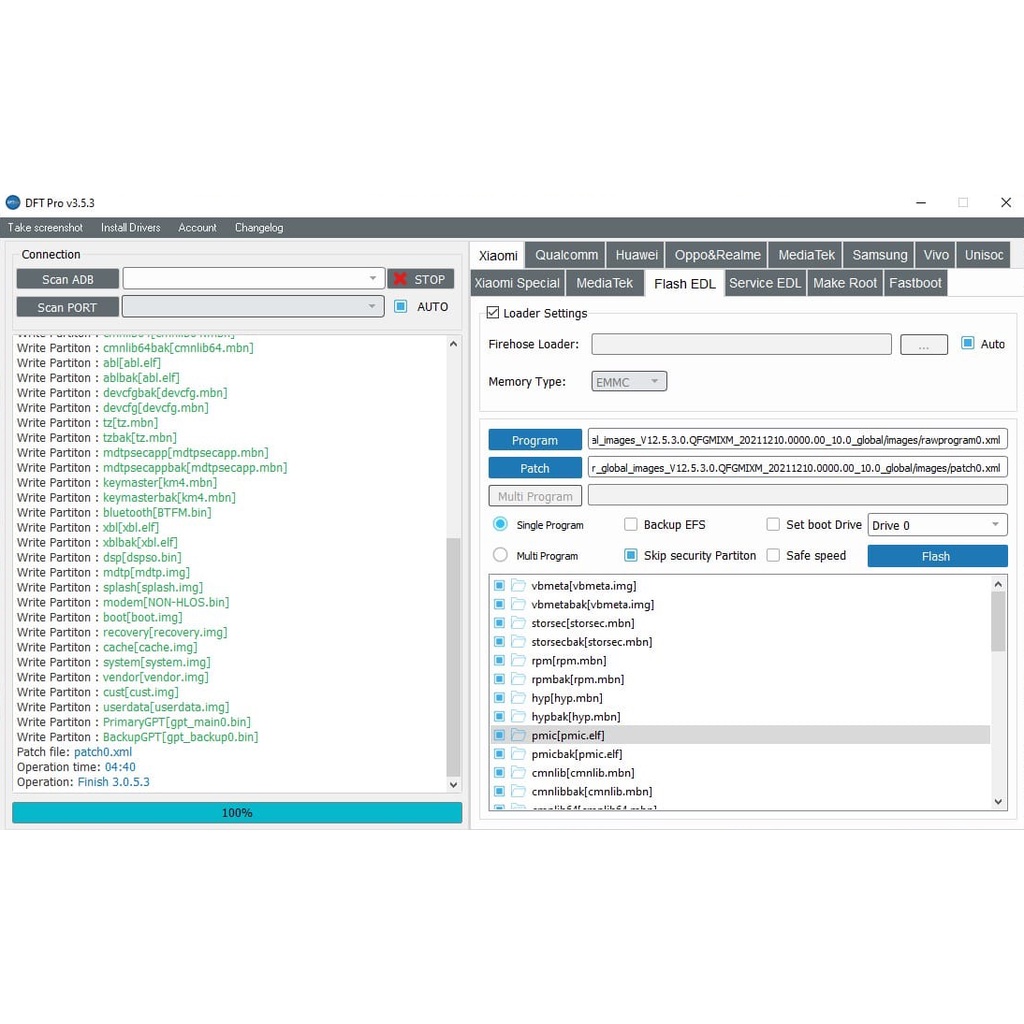Click folder icon beside pmicbak[pmic.elf]
1024x1024 pixels.
point(518,754)
